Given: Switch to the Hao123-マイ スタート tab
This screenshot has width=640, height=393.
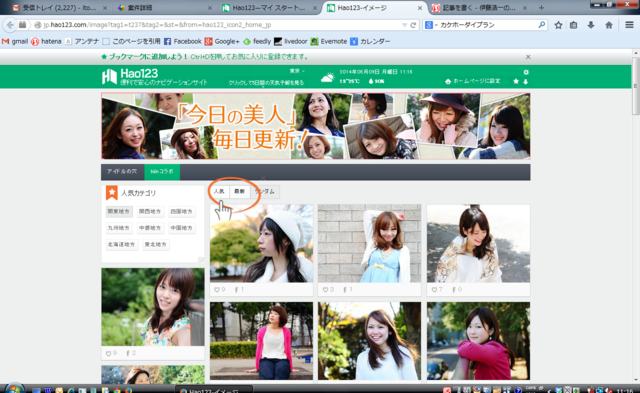Looking at the screenshot, I should click(x=269, y=8).
